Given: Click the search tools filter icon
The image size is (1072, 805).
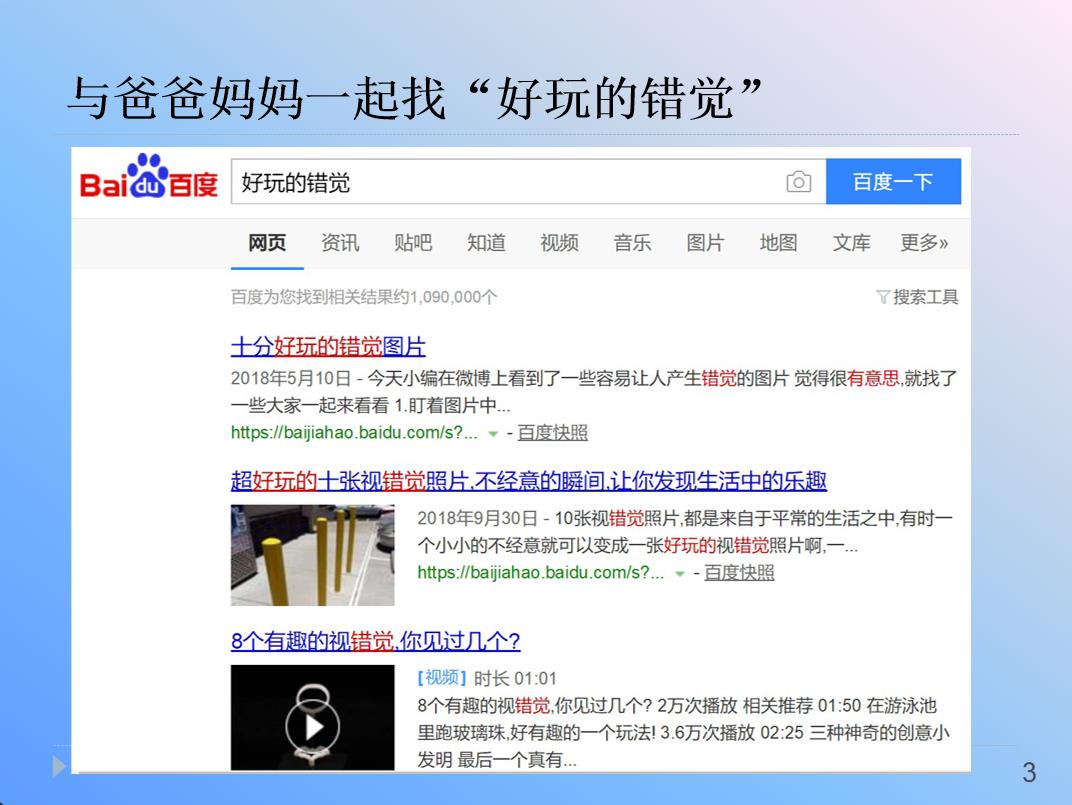Looking at the screenshot, I should coord(883,297).
